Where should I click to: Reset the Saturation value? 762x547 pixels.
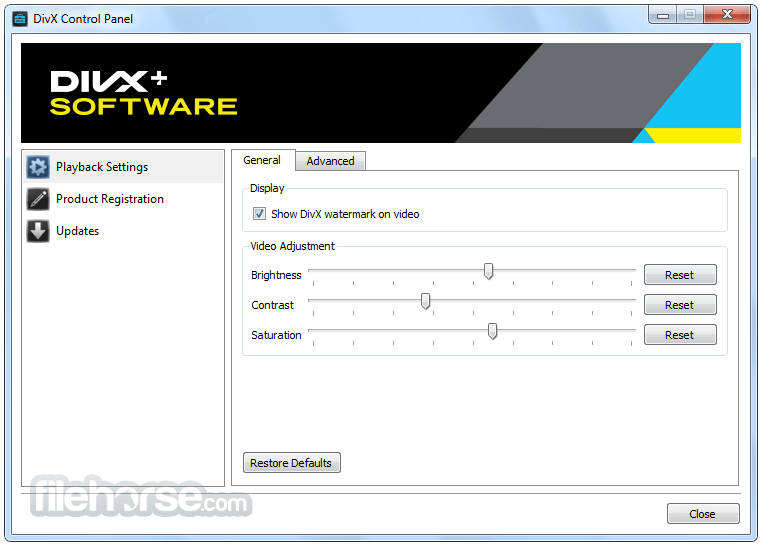(x=680, y=335)
